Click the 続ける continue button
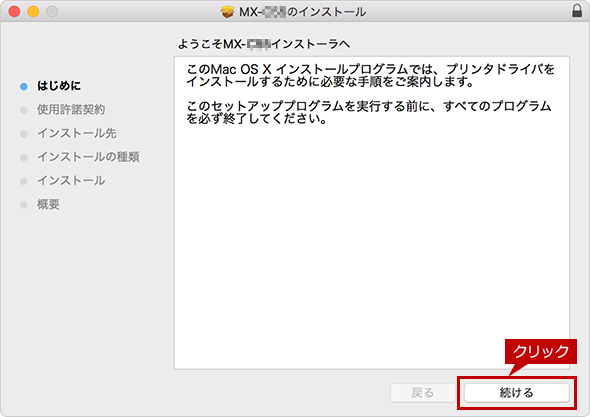590x417 pixels. point(516,393)
